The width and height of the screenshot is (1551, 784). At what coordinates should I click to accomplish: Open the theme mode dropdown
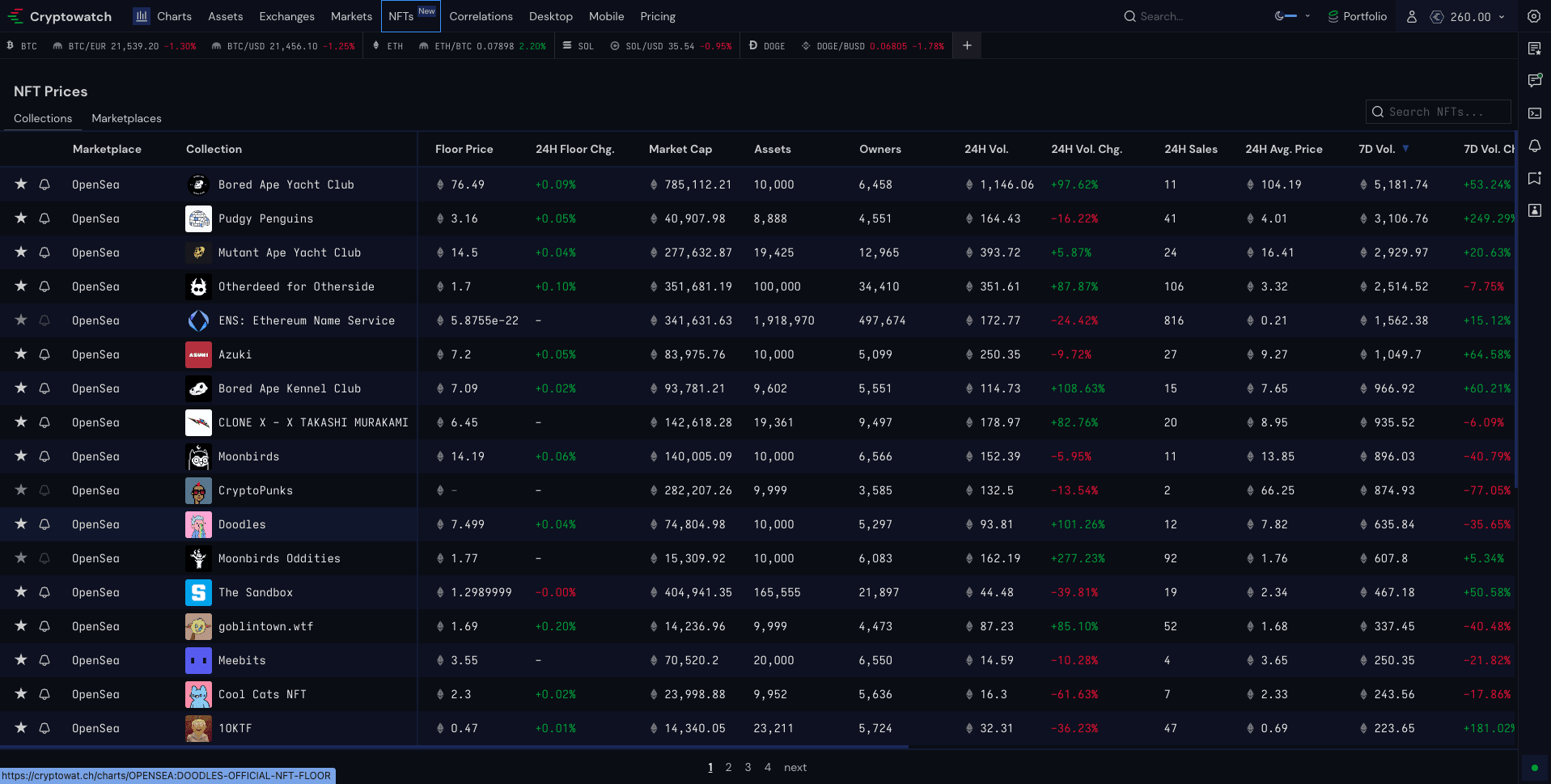coord(1292,16)
